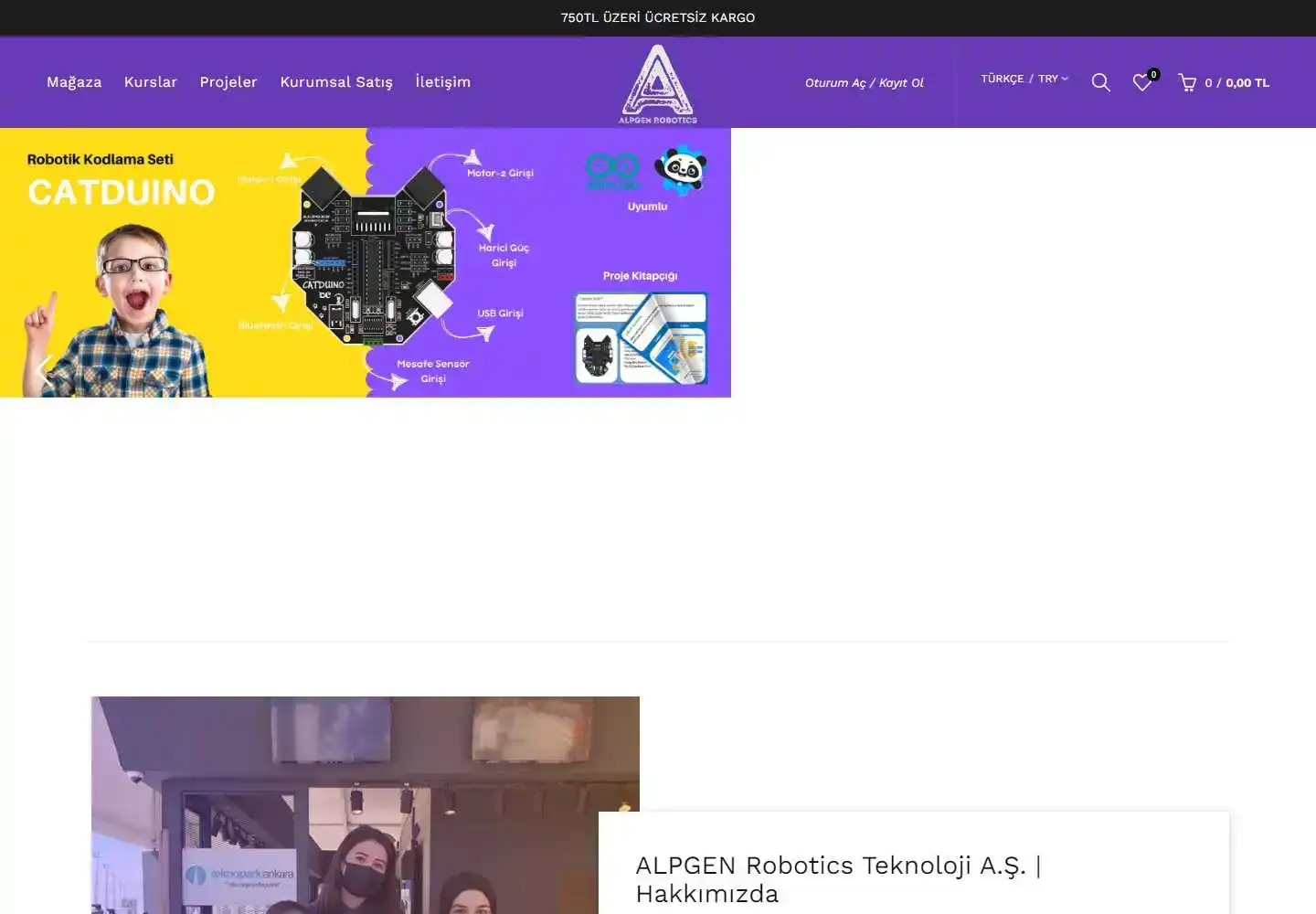Open the Kurumsal Satış menu item

coord(336,82)
